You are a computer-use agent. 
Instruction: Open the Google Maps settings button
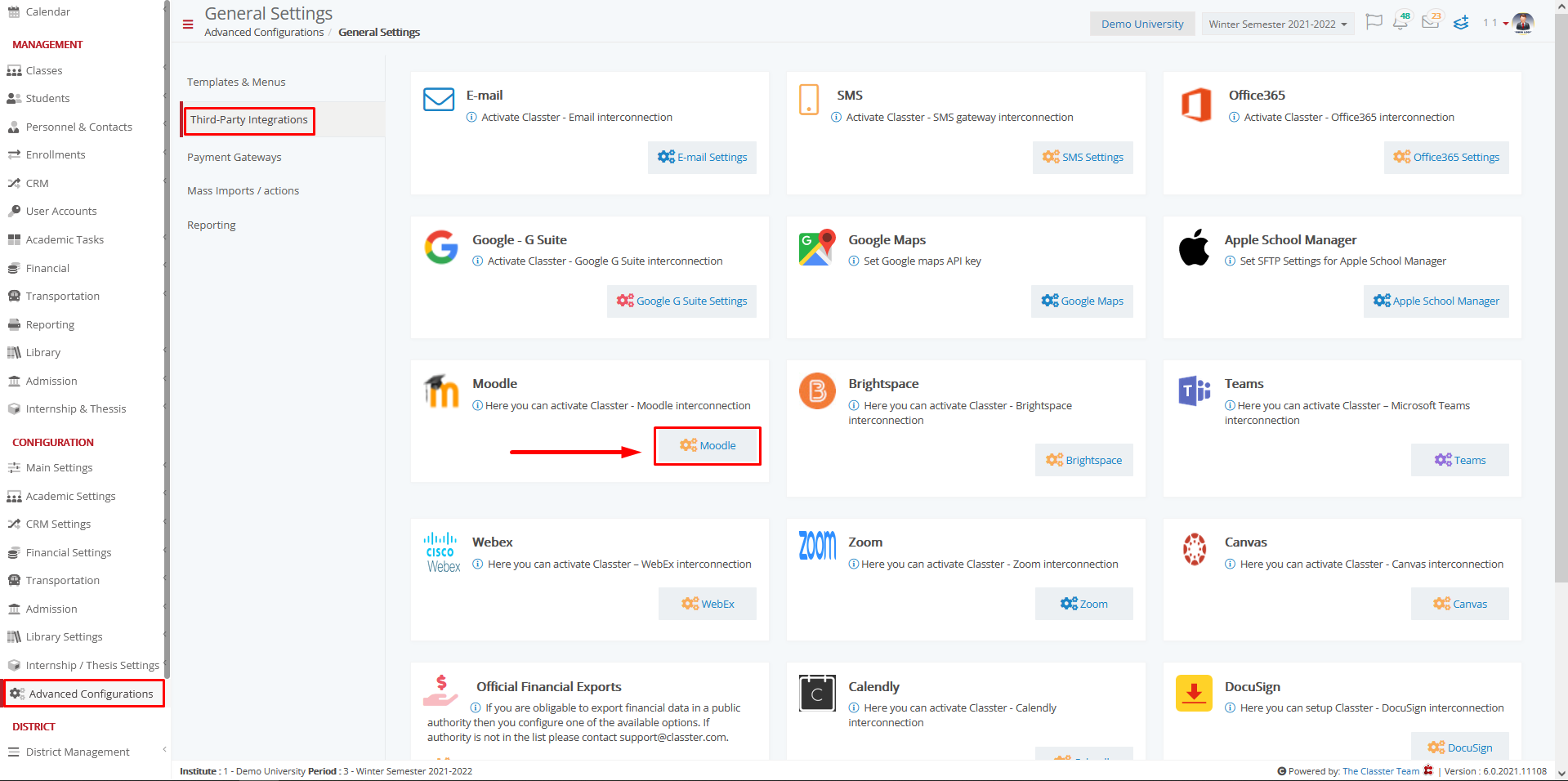tap(1082, 301)
